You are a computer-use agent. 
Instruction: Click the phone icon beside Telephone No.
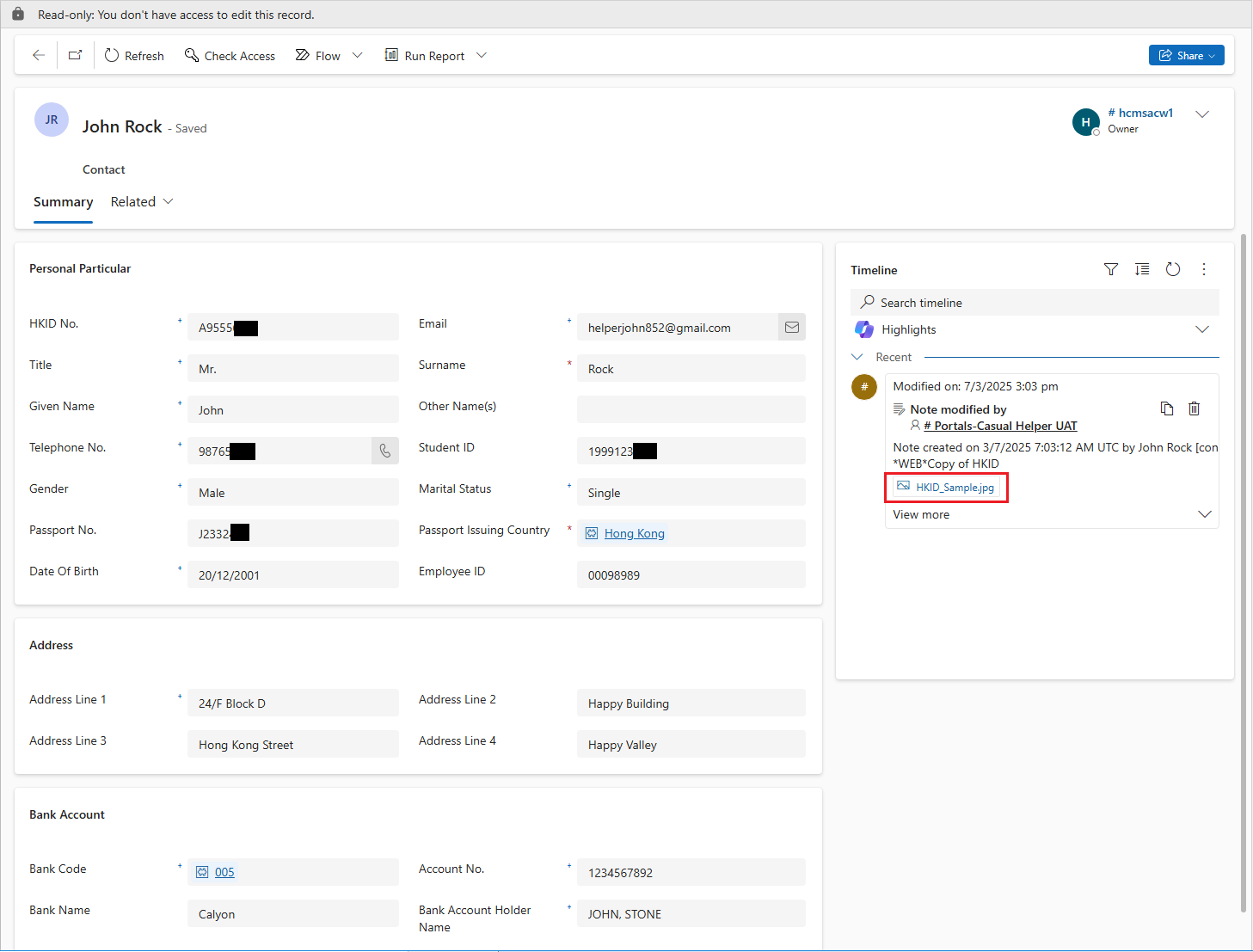tap(384, 451)
